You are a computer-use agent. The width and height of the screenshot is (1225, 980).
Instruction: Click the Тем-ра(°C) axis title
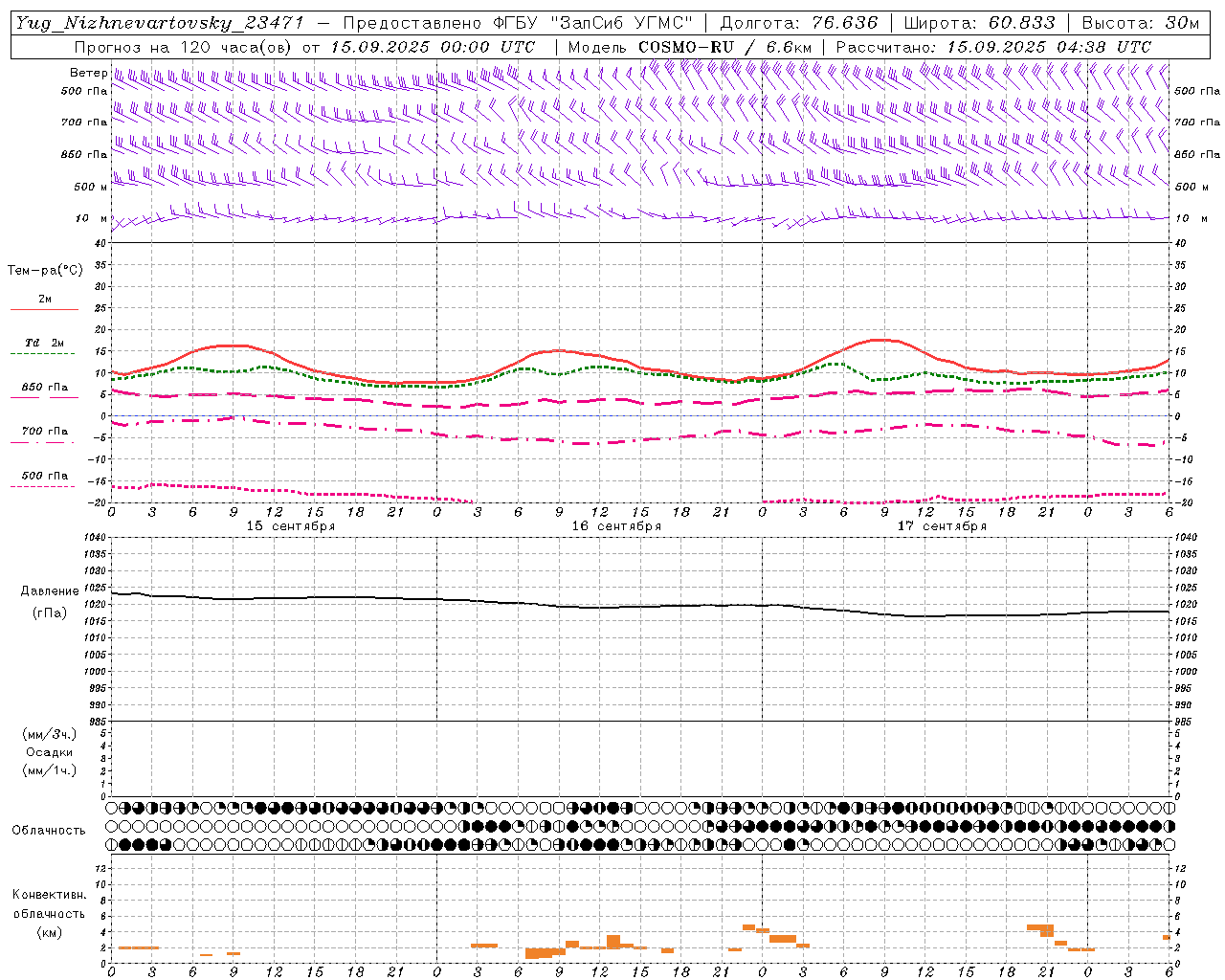pos(45,271)
